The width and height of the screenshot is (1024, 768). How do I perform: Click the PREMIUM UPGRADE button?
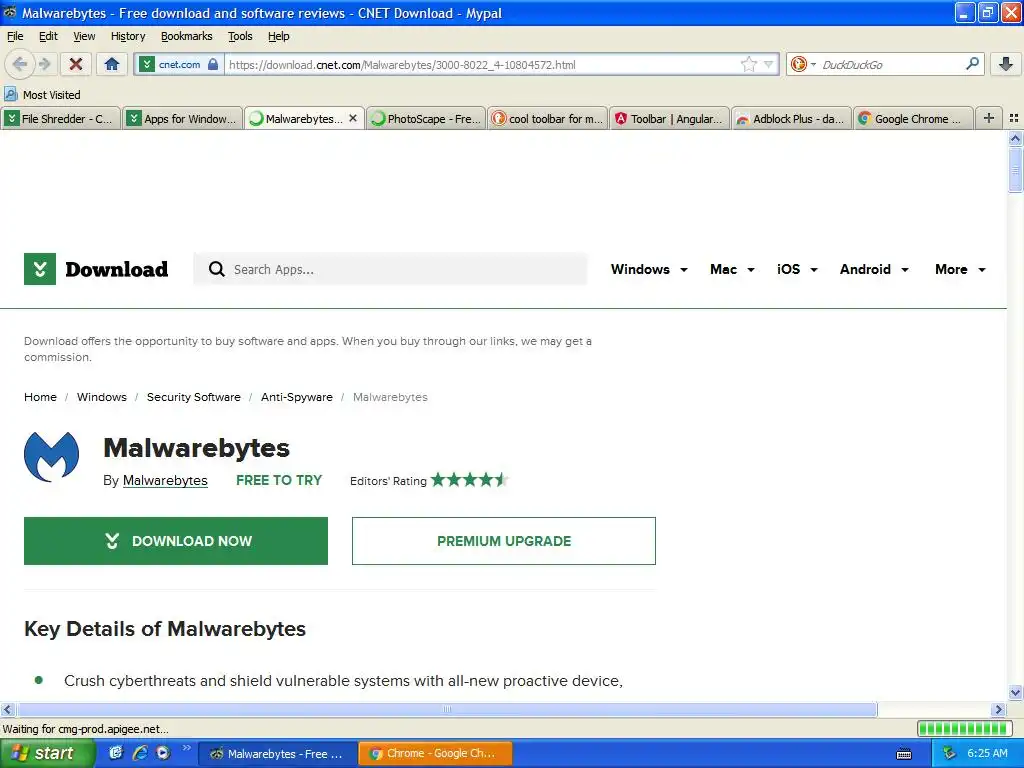click(504, 541)
